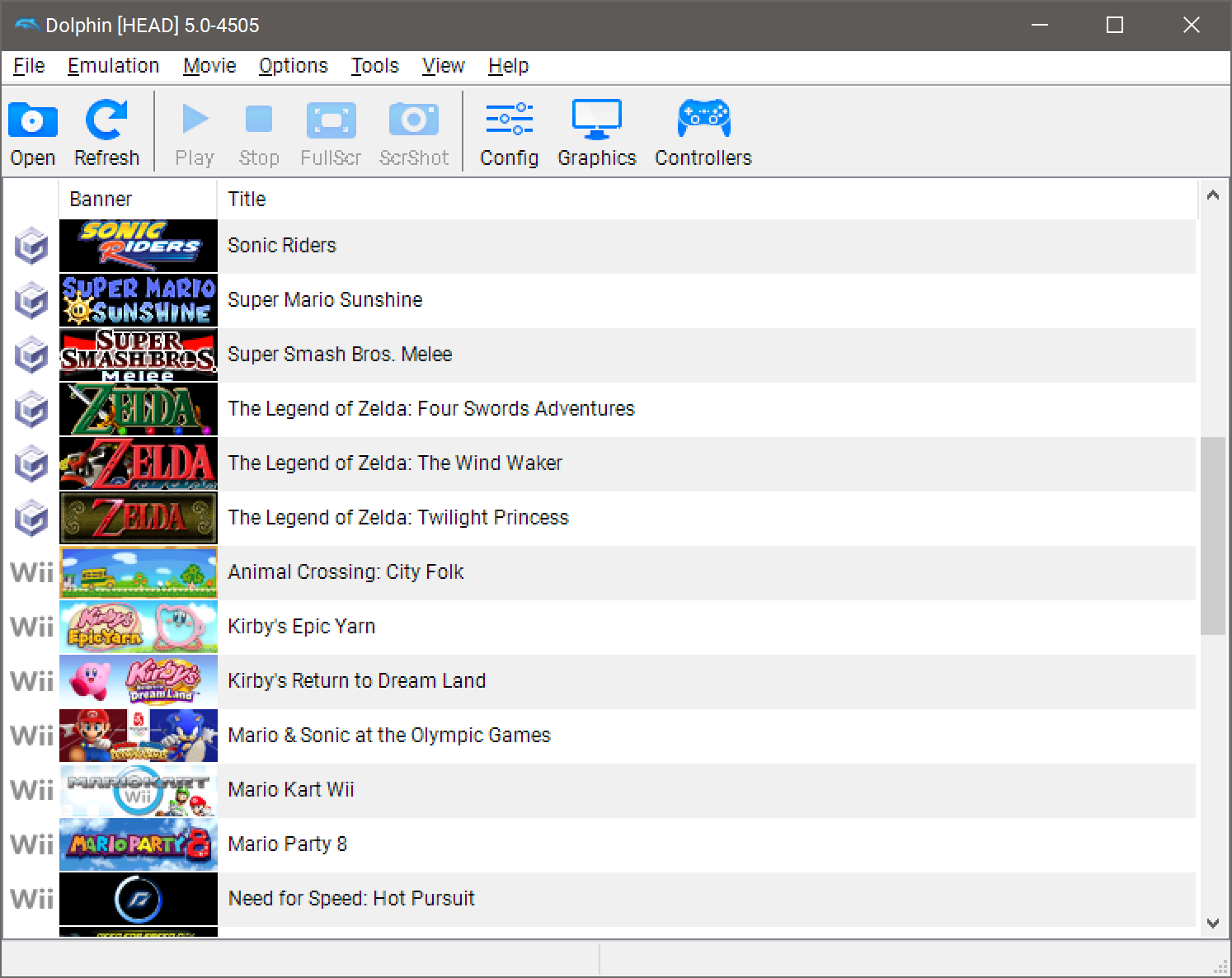Open the Tools menu
The height and width of the screenshot is (978, 1232).
(375, 66)
